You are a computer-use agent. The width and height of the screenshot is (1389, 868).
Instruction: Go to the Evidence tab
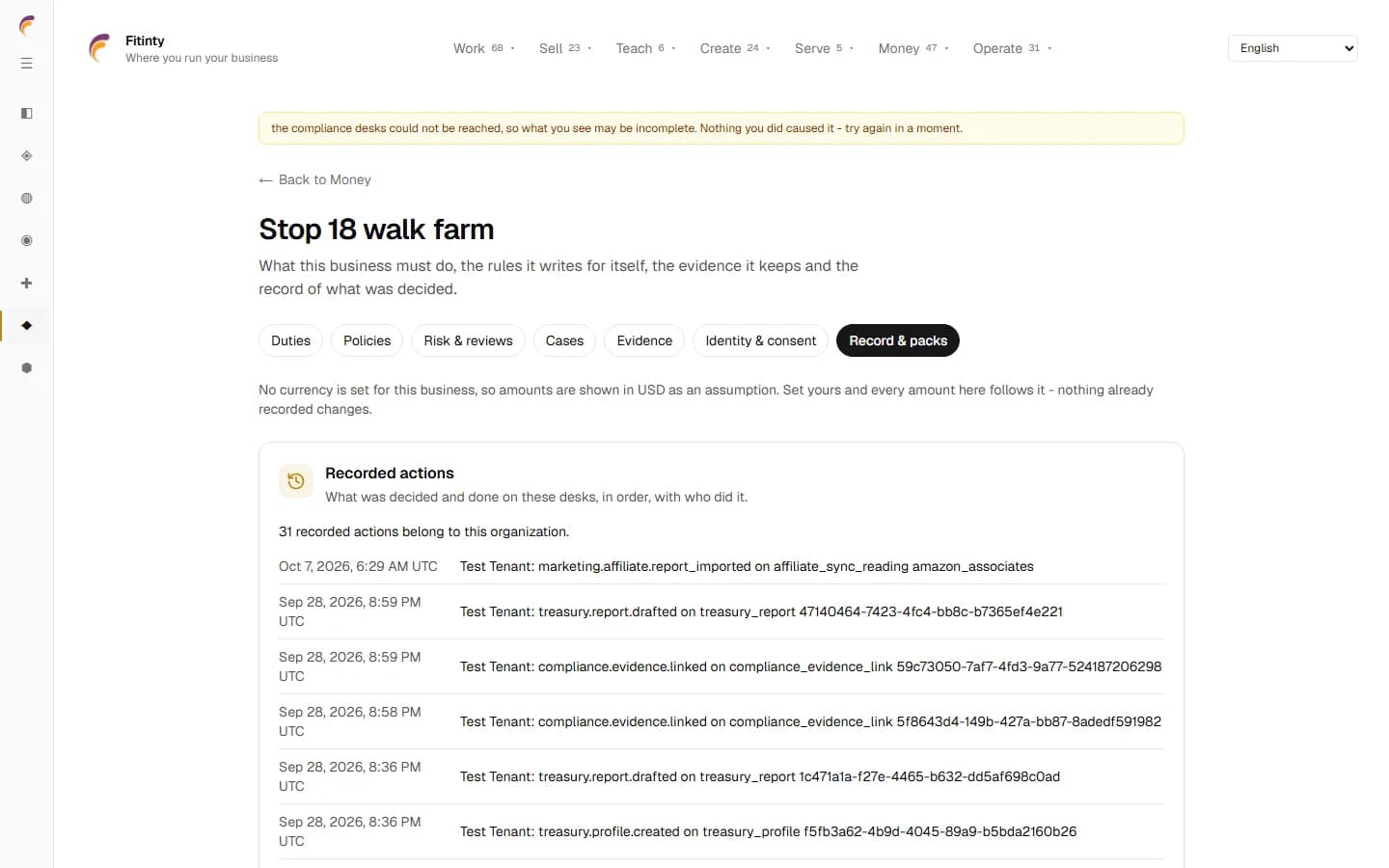pos(644,340)
